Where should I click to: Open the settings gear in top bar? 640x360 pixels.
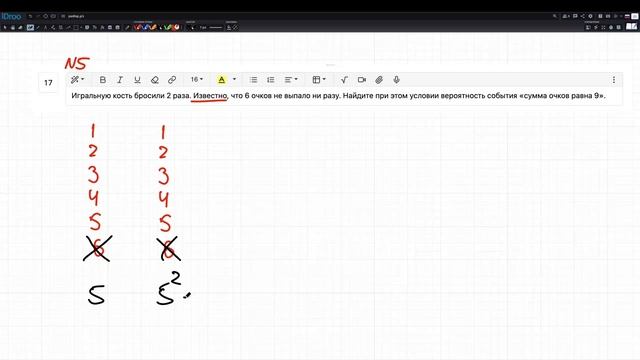[x=590, y=16]
